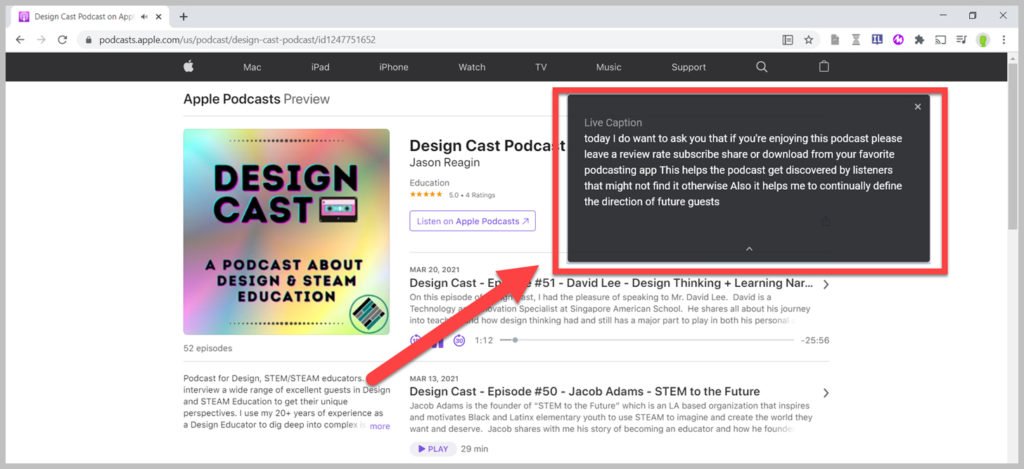Open Episode #51 details via its chevron

[x=826, y=285]
